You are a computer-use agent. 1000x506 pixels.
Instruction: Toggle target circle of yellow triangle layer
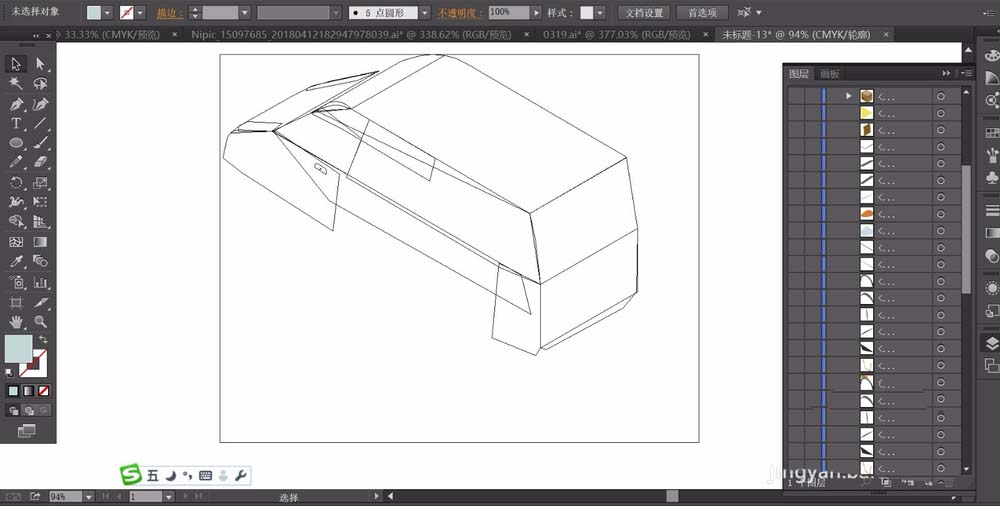click(941, 113)
